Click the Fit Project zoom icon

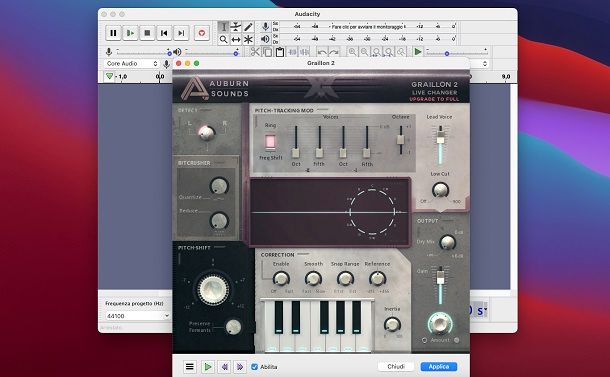(389, 52)
